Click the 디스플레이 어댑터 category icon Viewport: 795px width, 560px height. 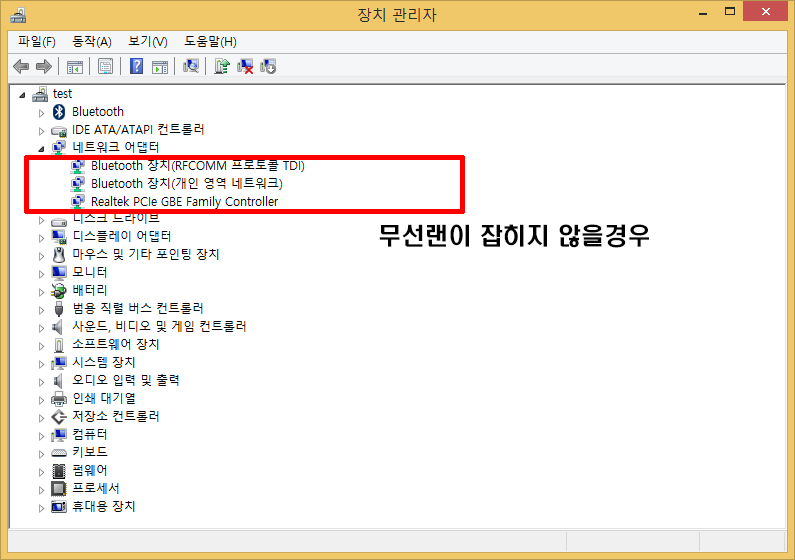(x=59, y=236)
